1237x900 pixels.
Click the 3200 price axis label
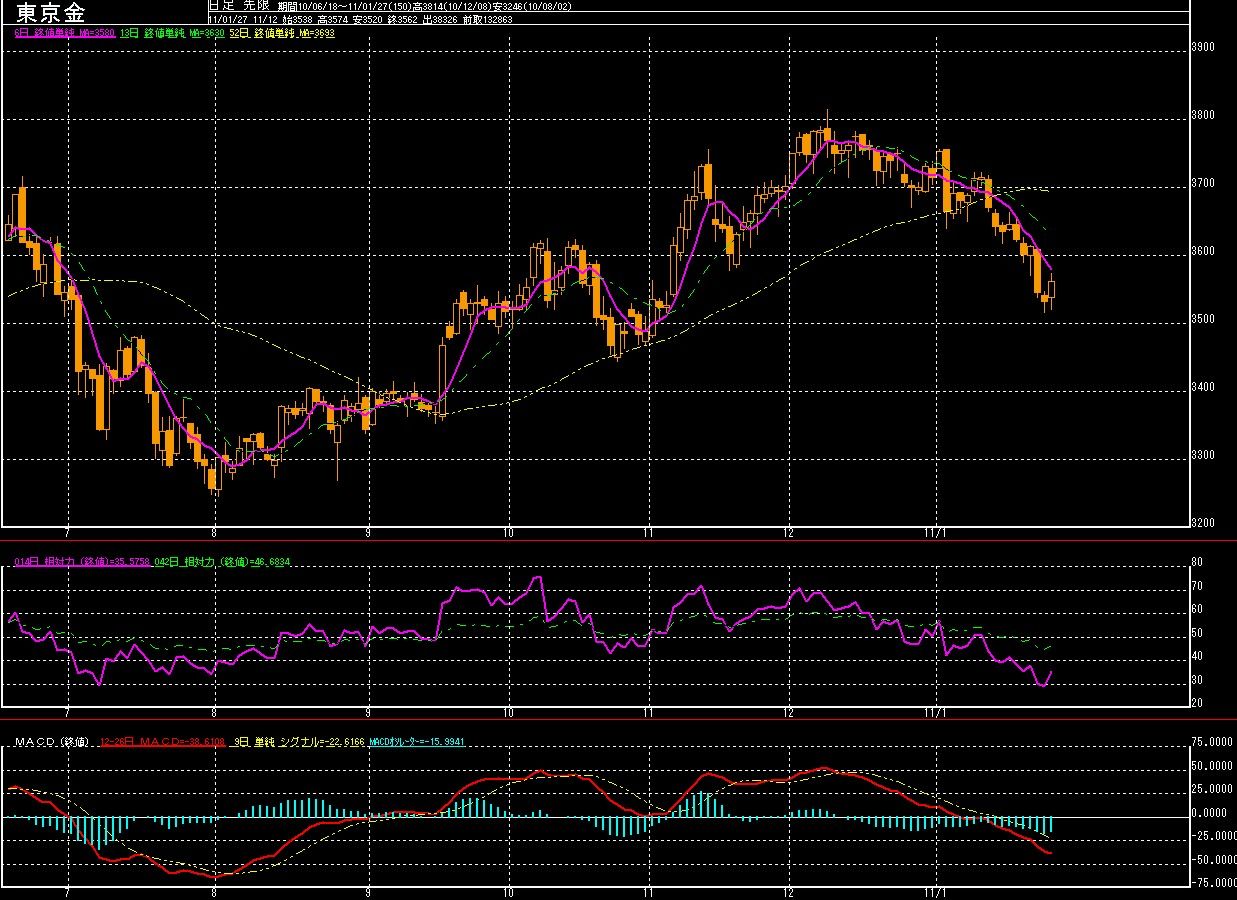pos(1202,523)
